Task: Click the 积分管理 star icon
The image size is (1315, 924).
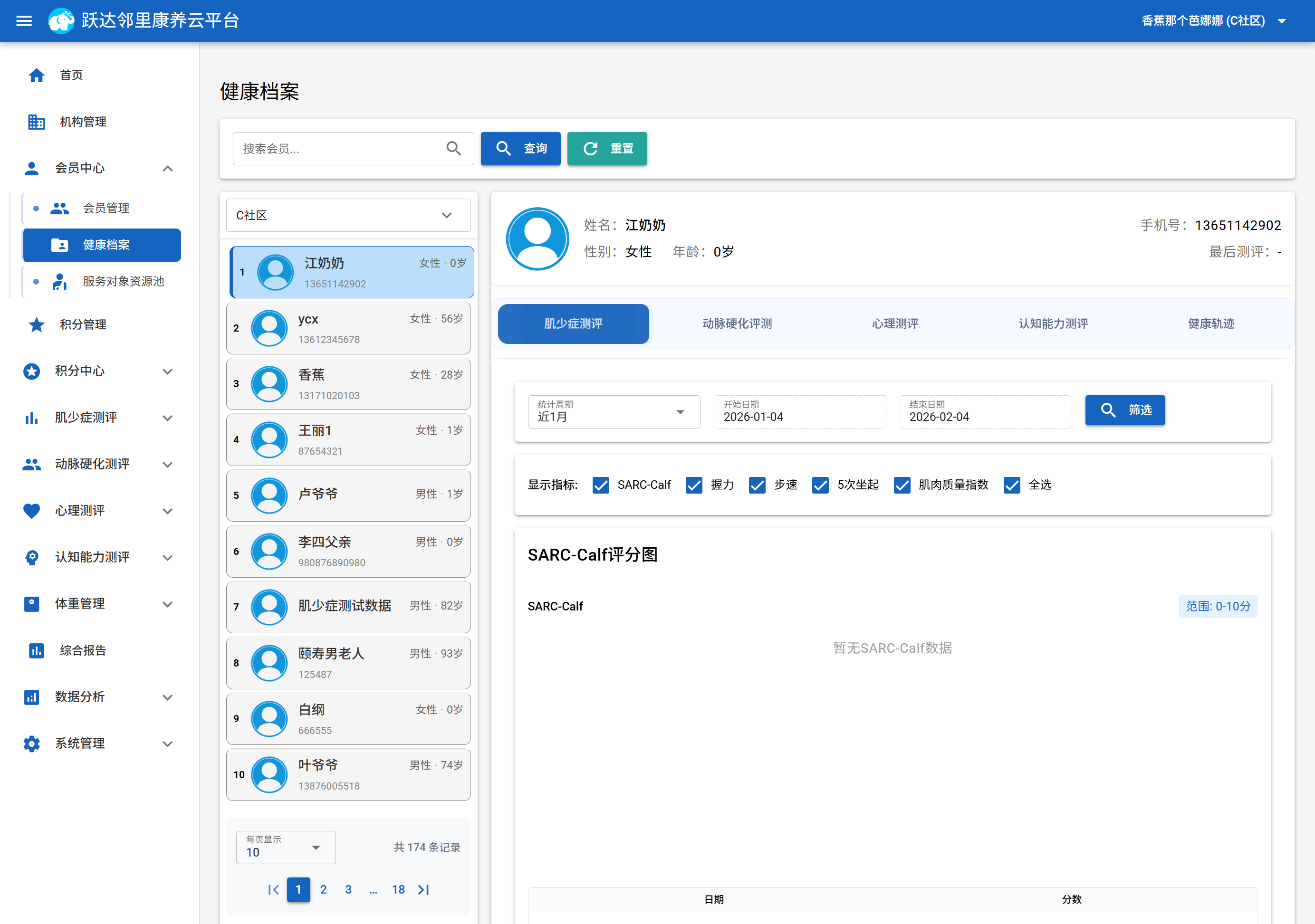Action: coord(37,324)
